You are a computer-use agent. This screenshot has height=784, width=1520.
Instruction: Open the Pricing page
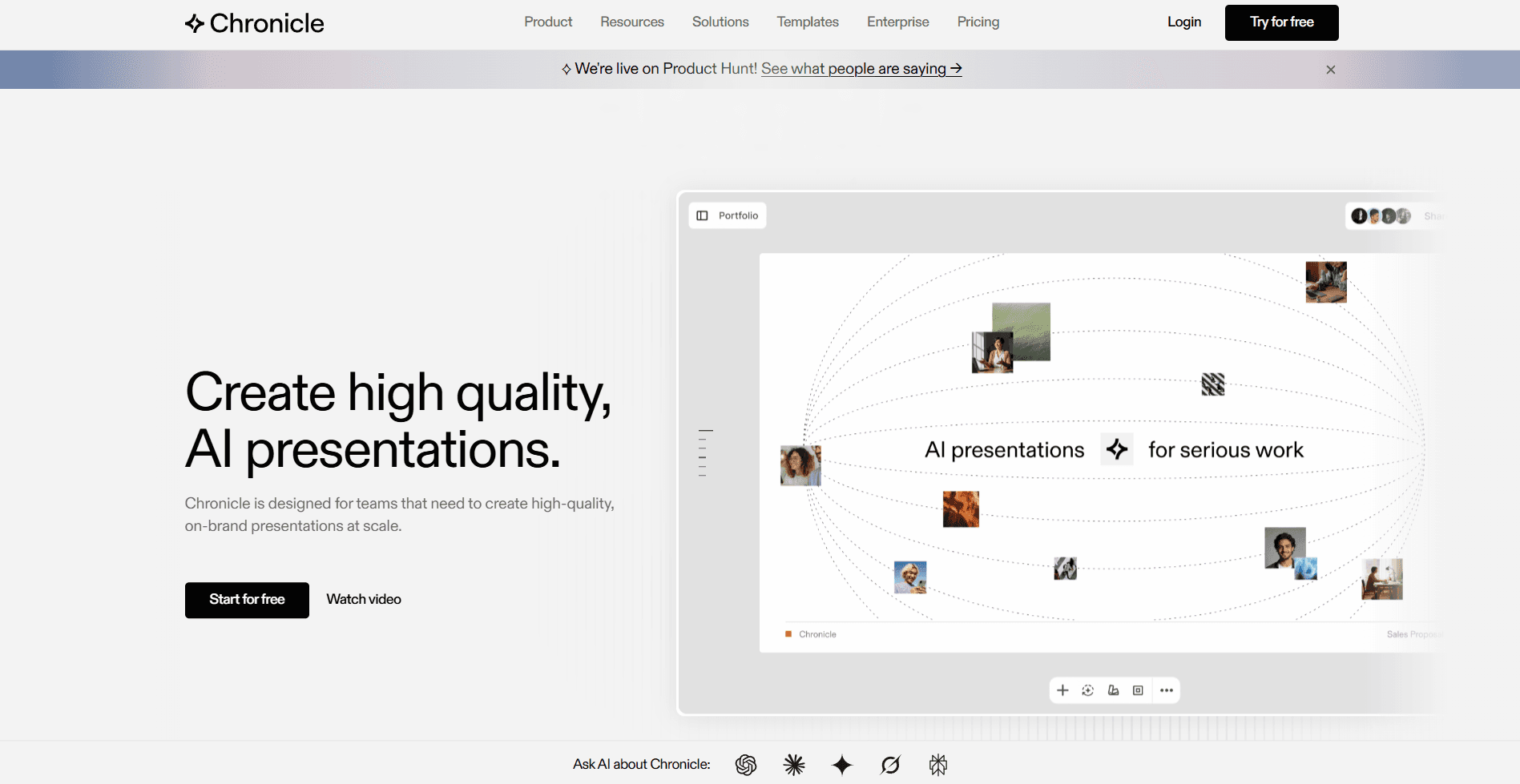click(978, 22)
